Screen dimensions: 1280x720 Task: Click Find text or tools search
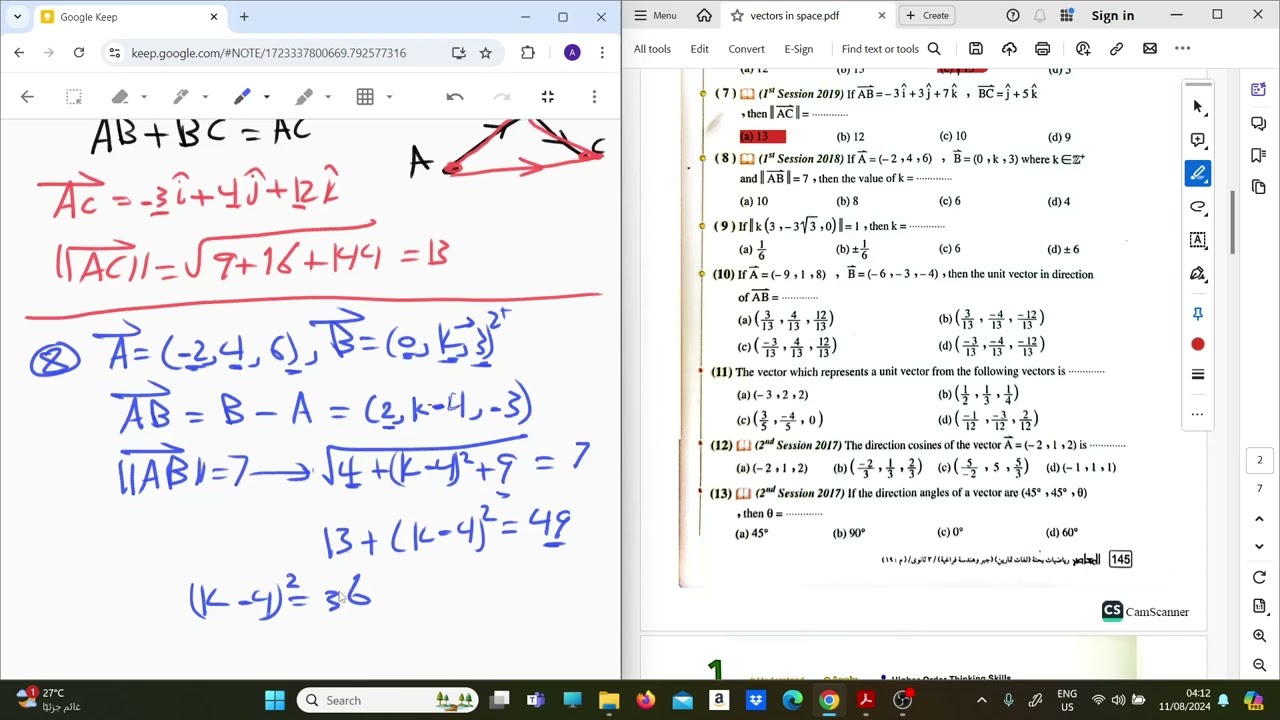point(891,49)
